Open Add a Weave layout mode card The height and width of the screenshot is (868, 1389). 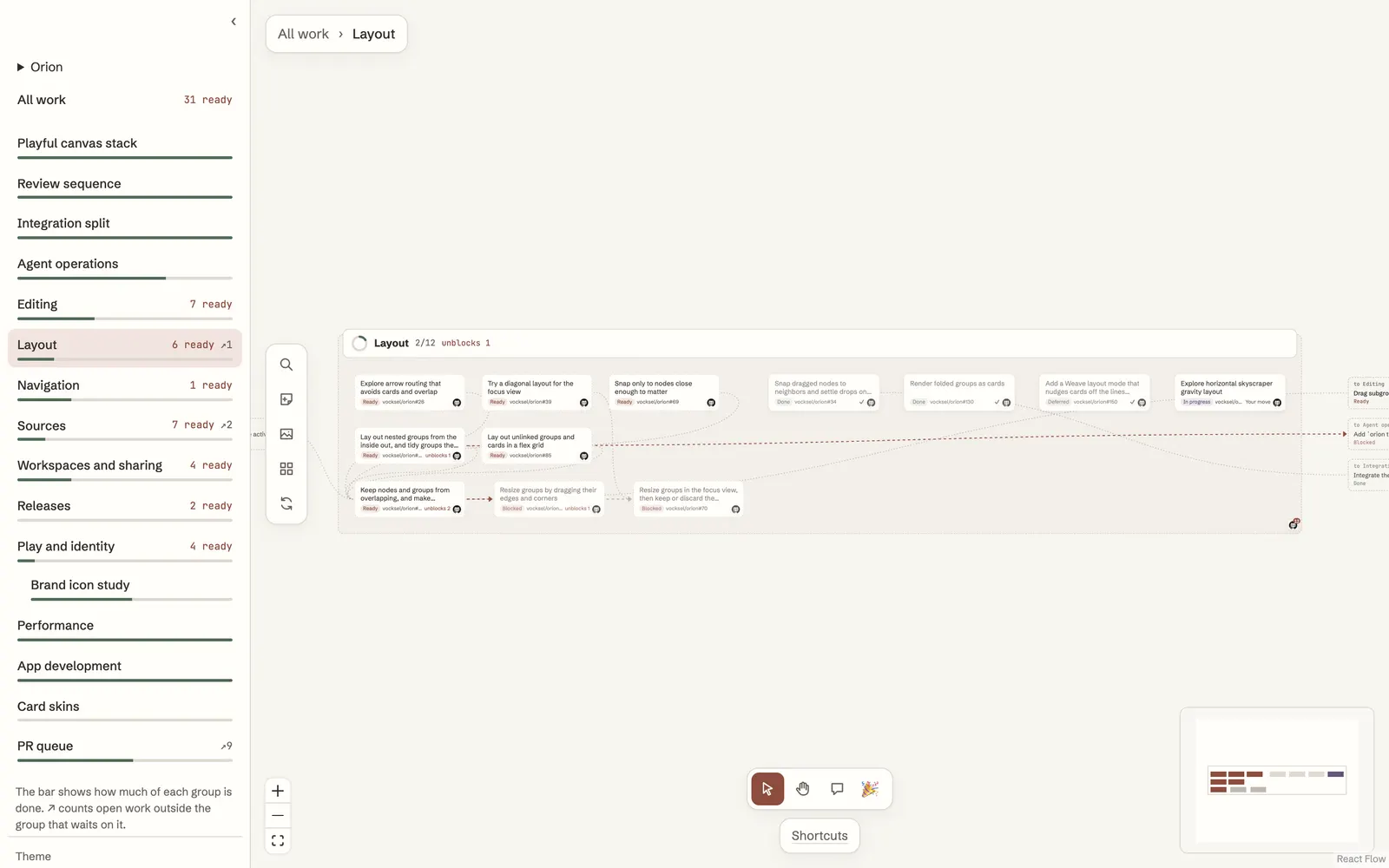click(x=1095, y=392)
